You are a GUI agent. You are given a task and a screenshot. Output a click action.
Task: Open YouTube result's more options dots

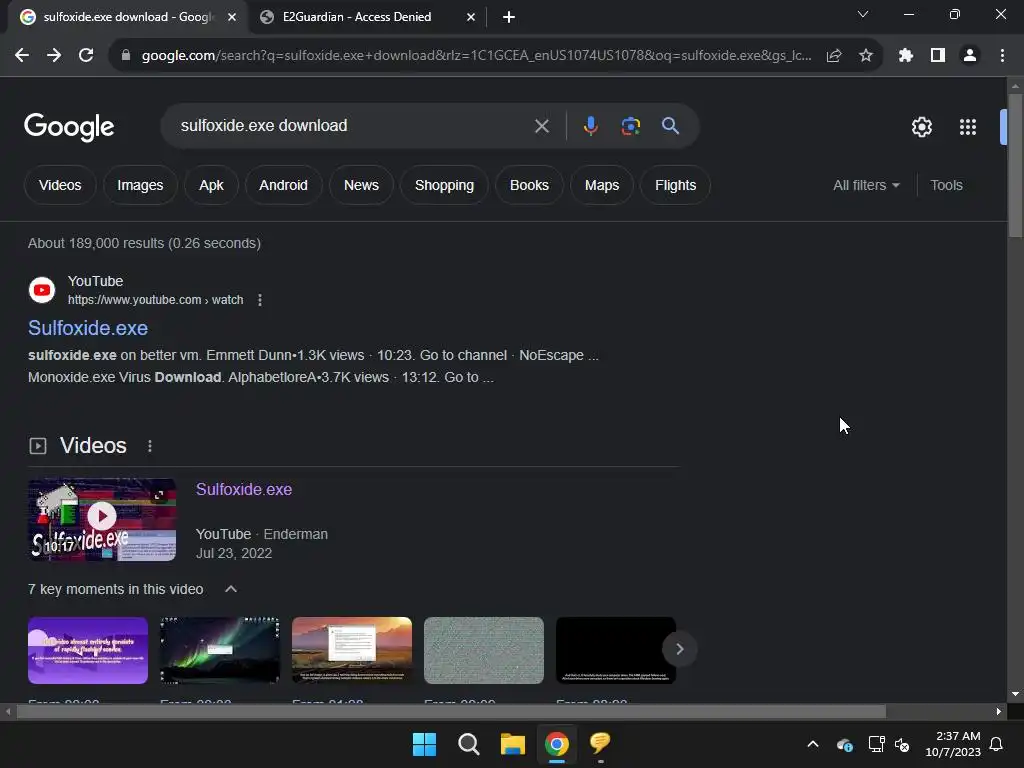coord(260,300)
